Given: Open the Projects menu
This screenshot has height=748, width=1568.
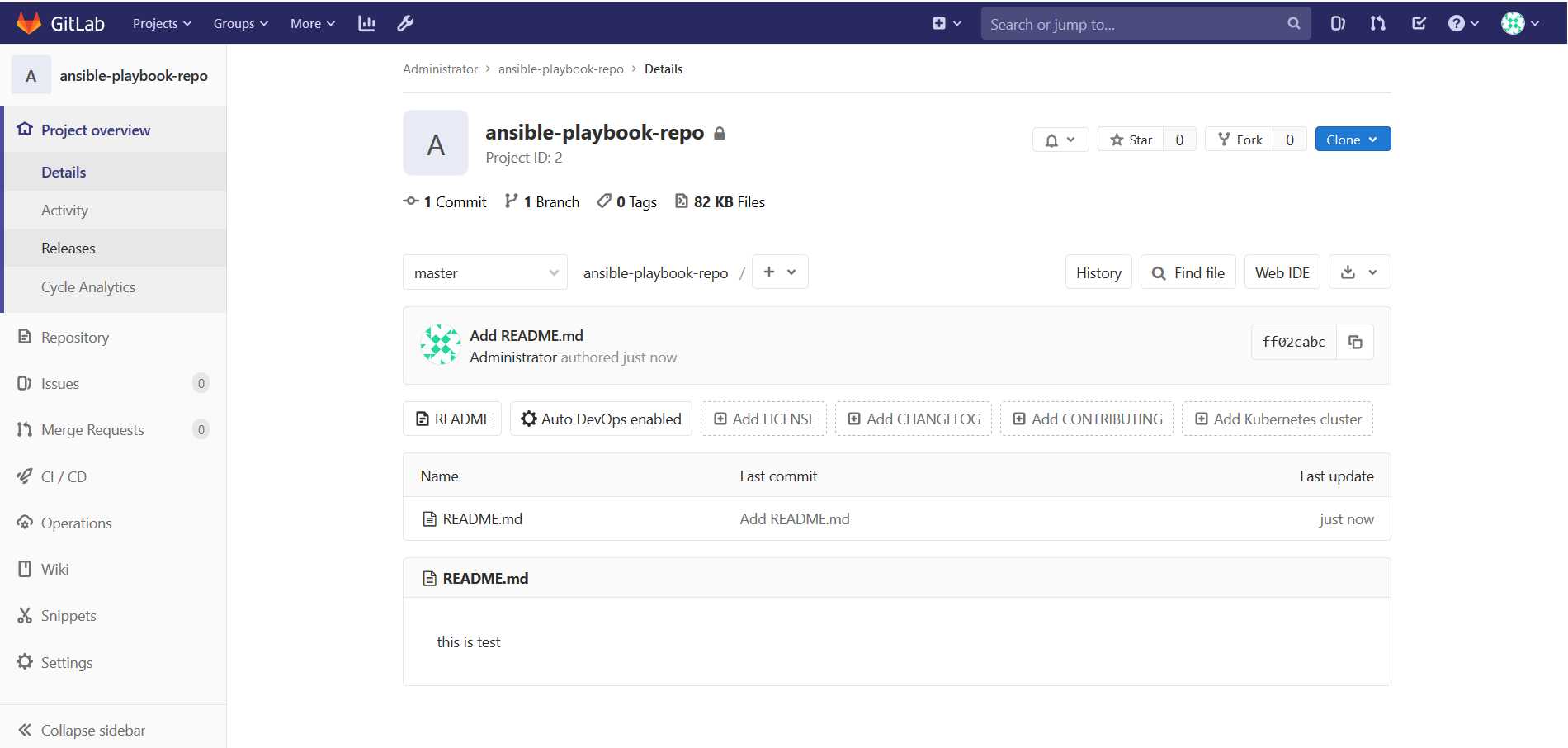Looking at the screenshot, I should [x=162, y=23].
